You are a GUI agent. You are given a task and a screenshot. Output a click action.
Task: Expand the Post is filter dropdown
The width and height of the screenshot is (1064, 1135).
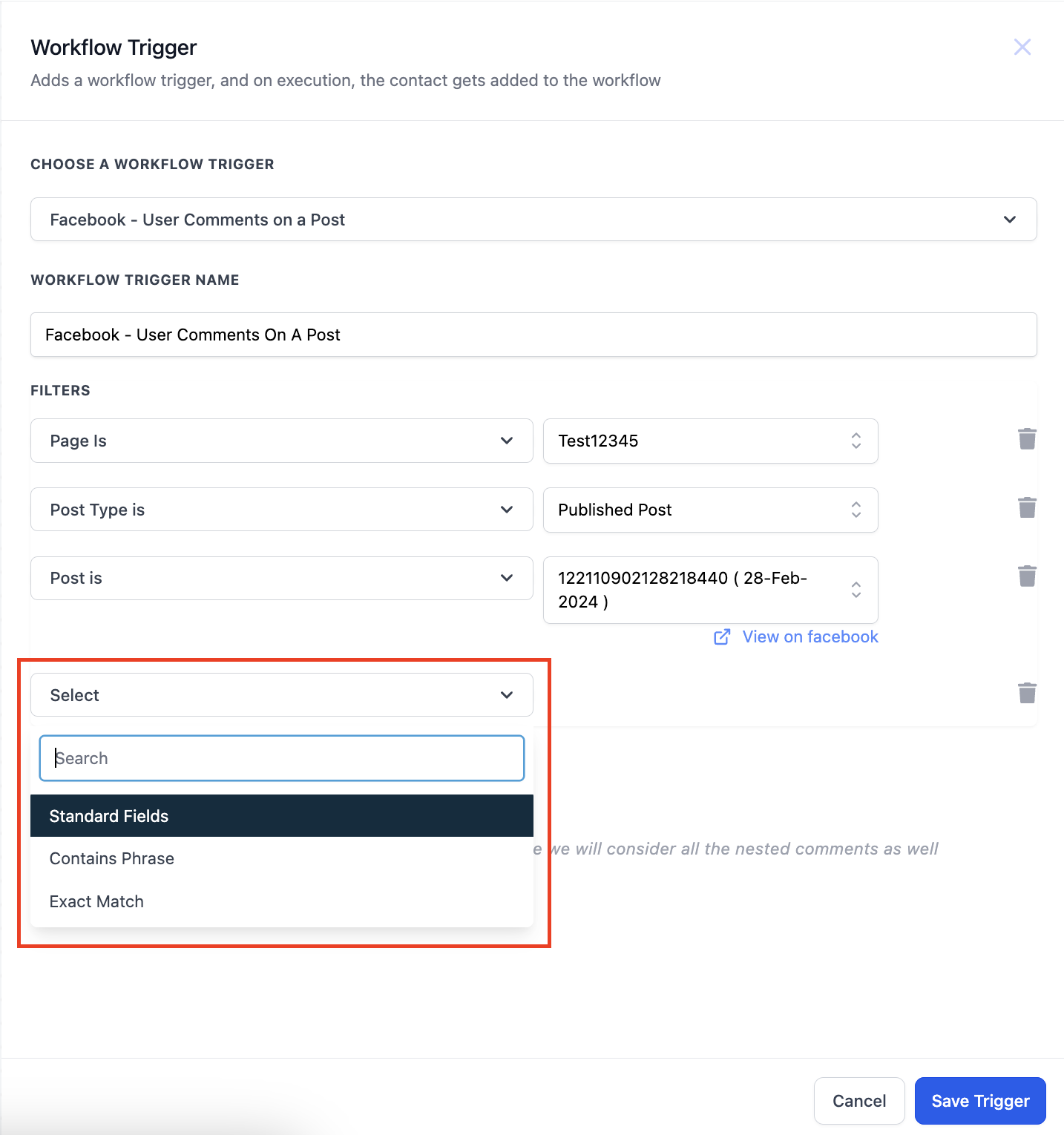pyautogui.click(x=282, y=578)
